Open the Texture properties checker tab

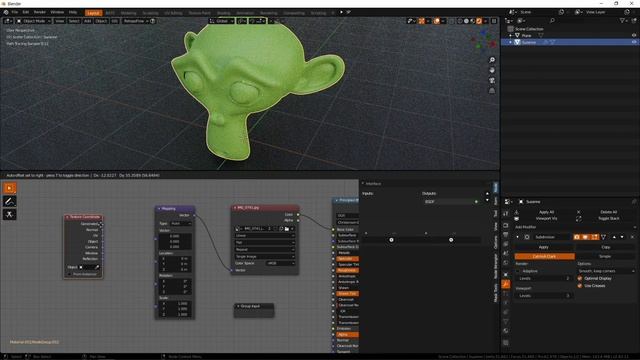[506, 342]
